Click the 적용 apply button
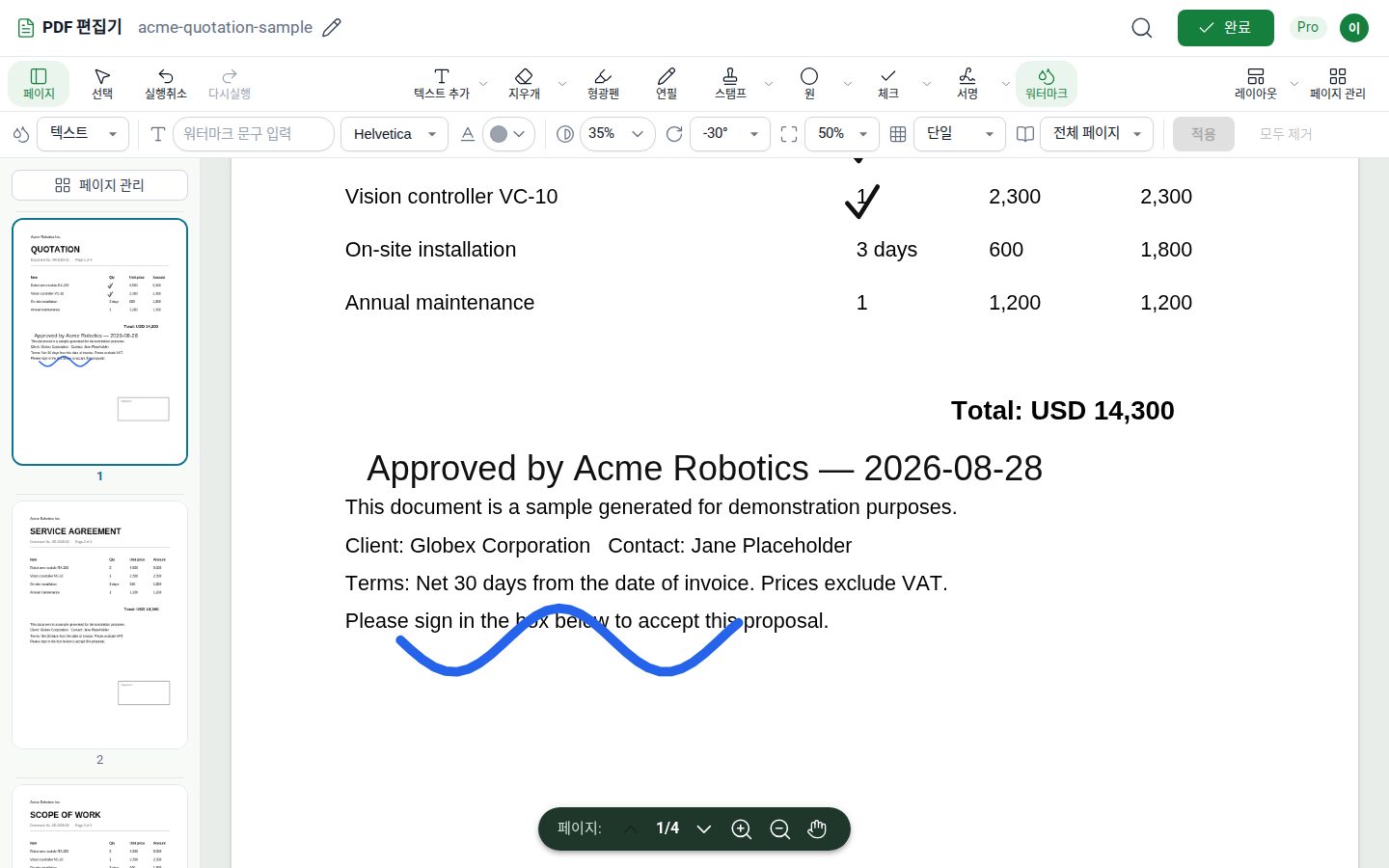Viewport: 1389px width, 868px height. [1204, 134]
